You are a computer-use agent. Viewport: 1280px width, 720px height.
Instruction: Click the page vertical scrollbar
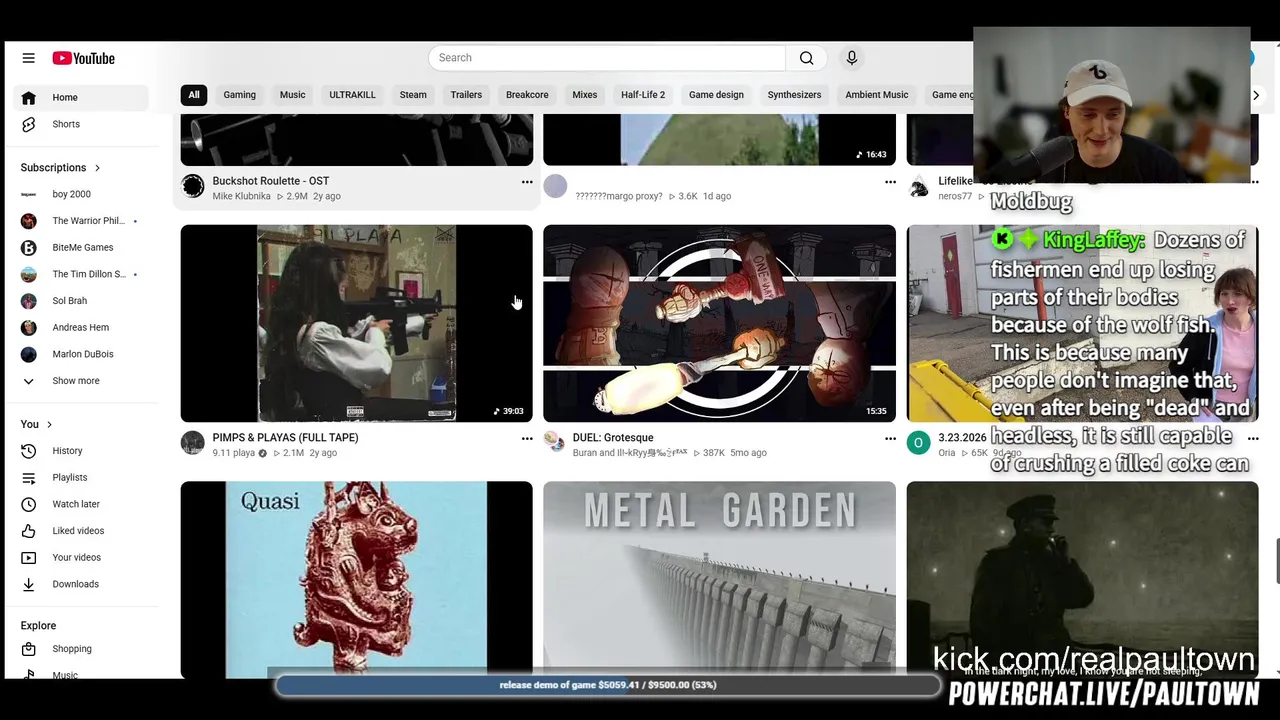tap(1276, 560)
